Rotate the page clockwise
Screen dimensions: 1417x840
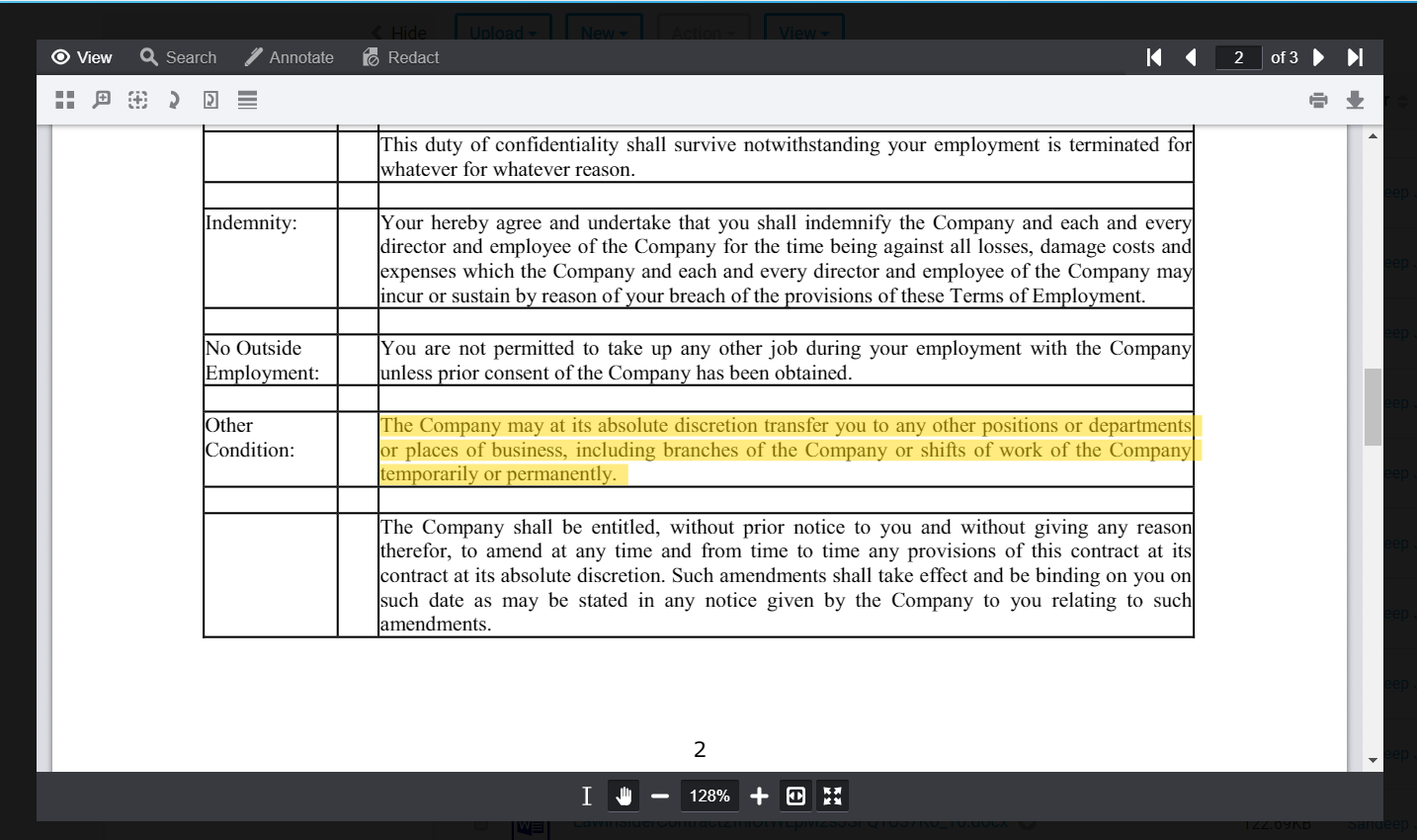(x=174, y=100)
